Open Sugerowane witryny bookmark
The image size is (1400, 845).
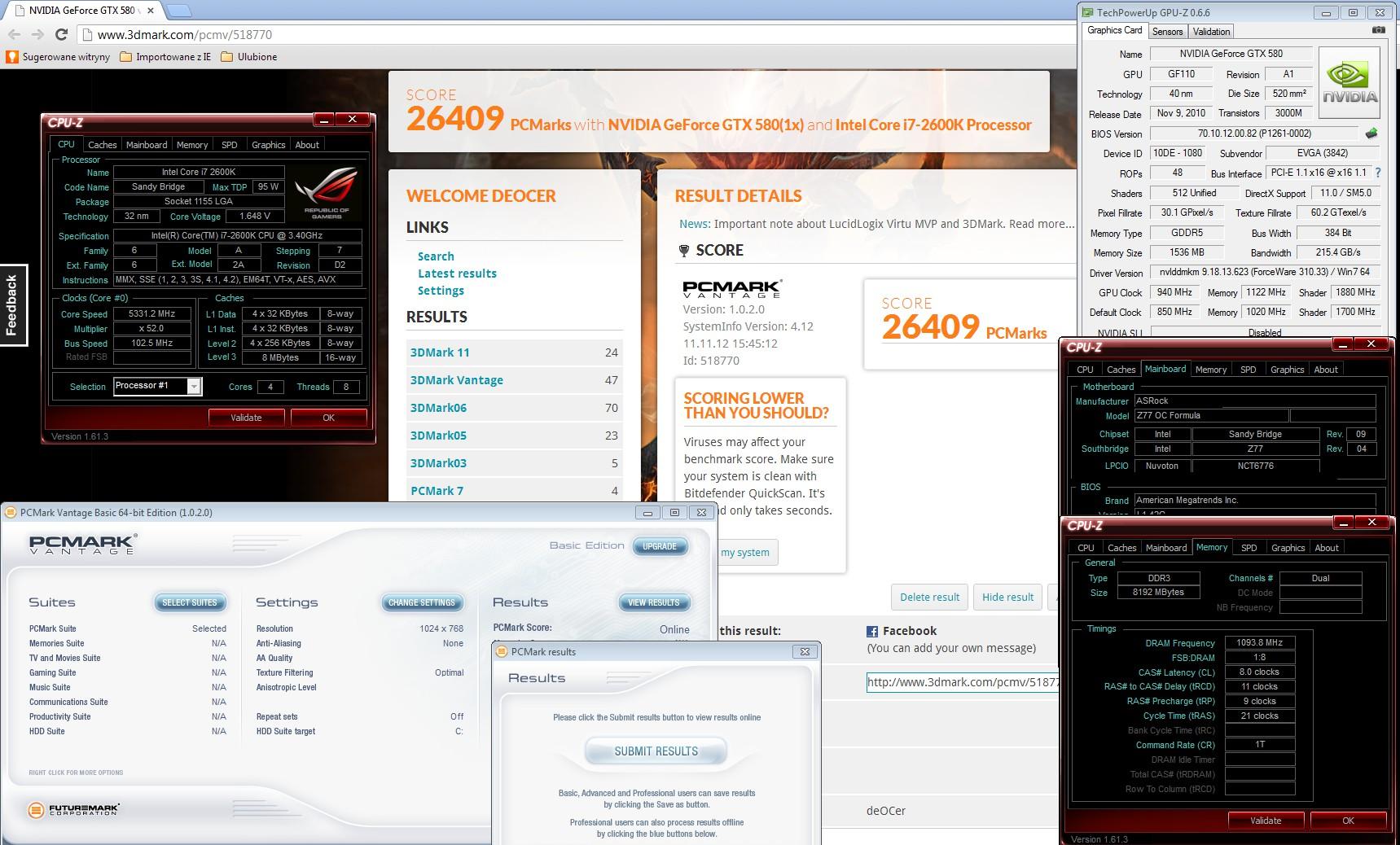tap(58, 57)
